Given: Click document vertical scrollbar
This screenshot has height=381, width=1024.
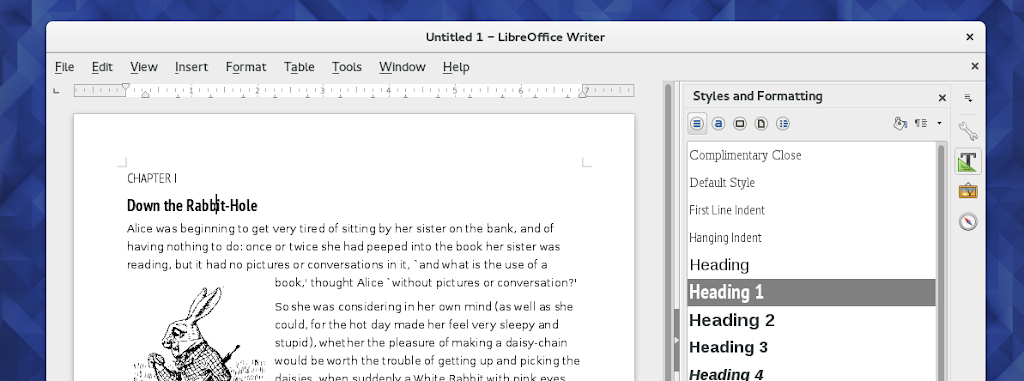Looking at the screenshot, I should [x=667, y=232].
